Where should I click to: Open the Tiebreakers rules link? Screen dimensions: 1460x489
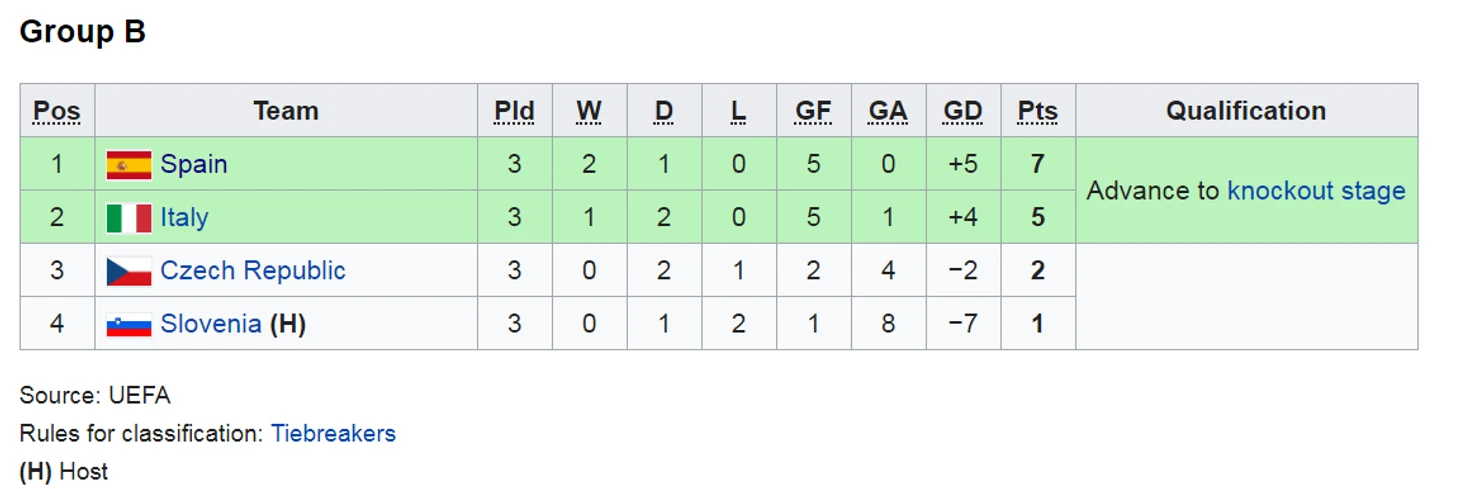333,433
